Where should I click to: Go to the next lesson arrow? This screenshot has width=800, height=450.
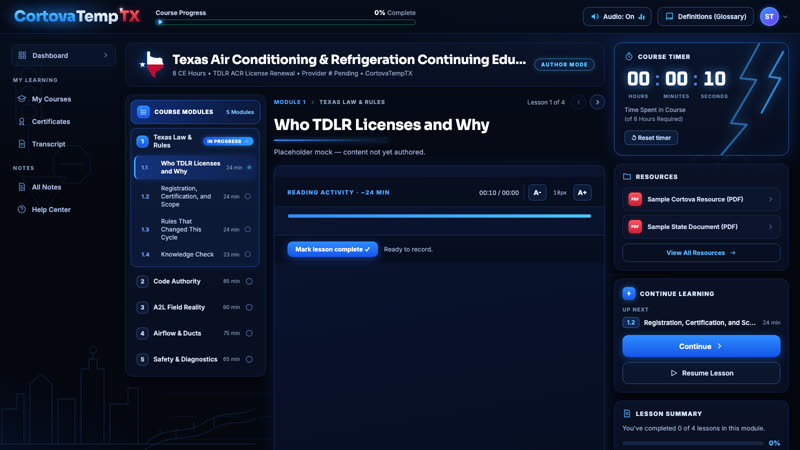(597, 102)
